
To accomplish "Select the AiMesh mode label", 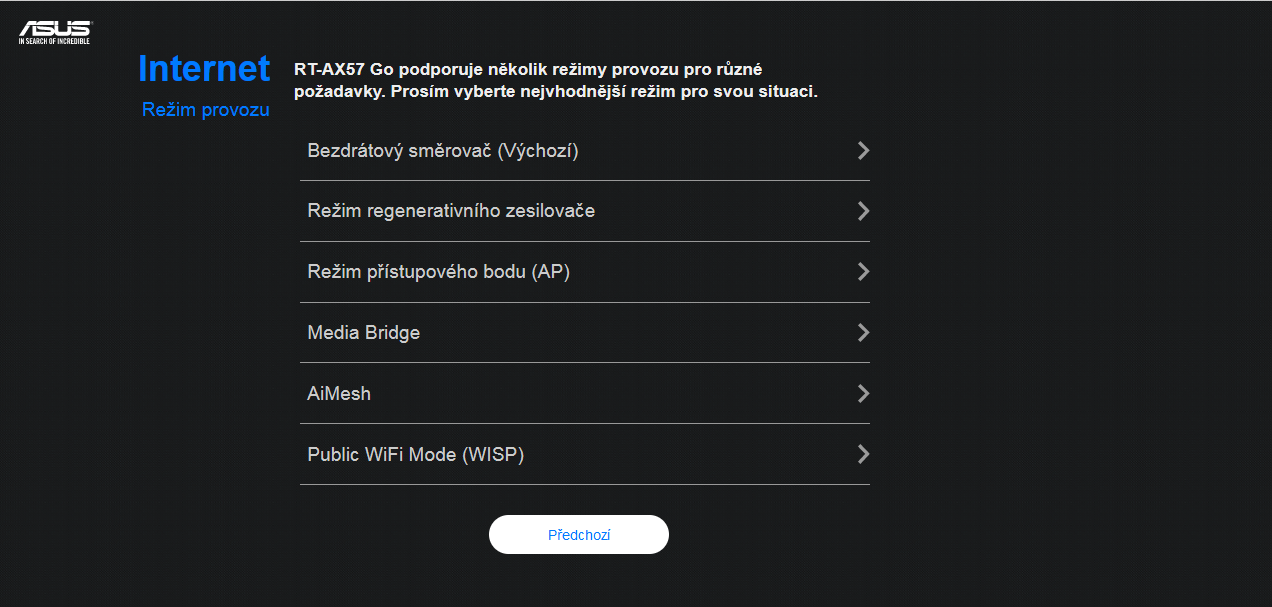I will (x=339, y=394).
